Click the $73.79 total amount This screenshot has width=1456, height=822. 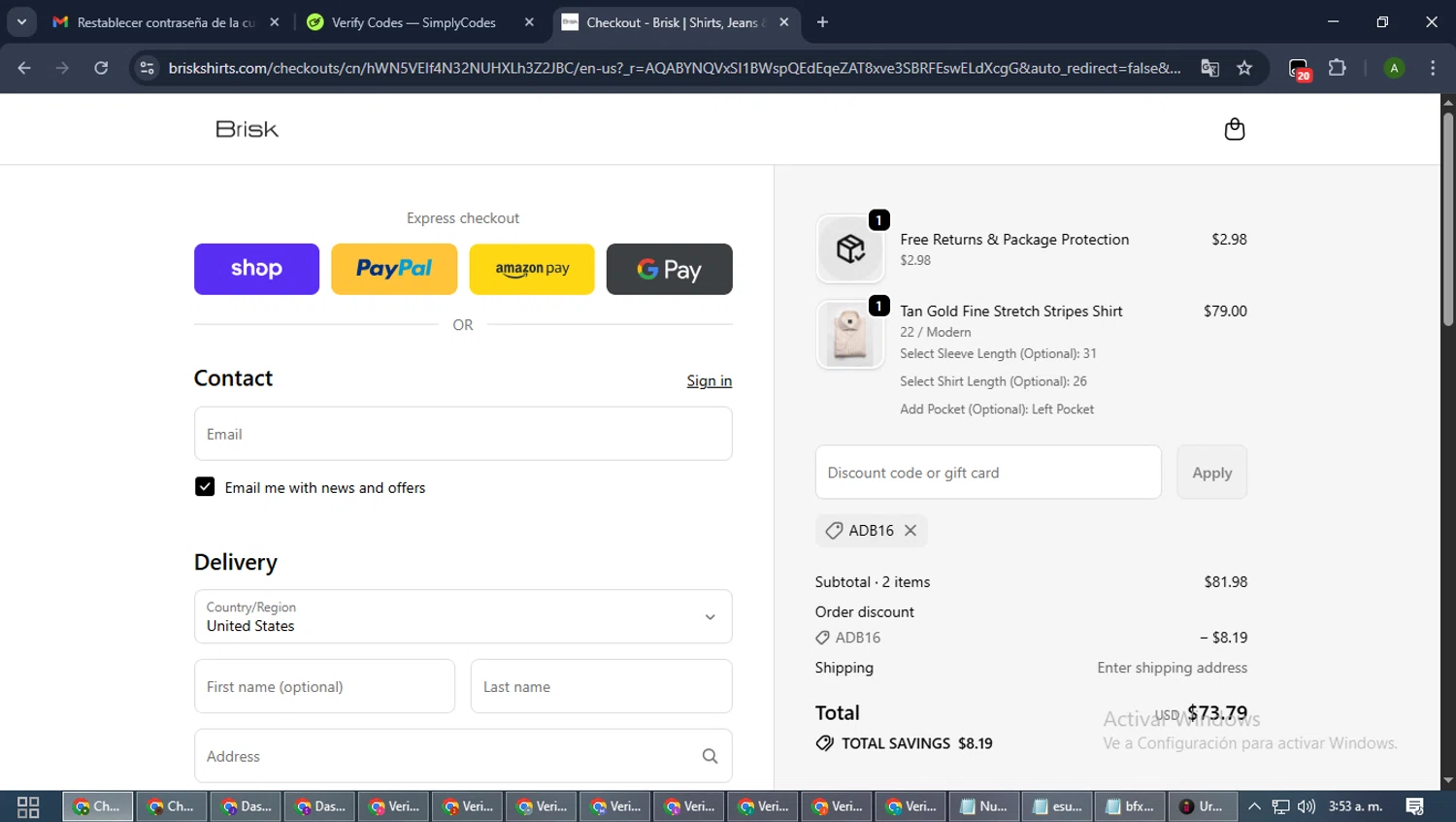(x=1217, y=712)
